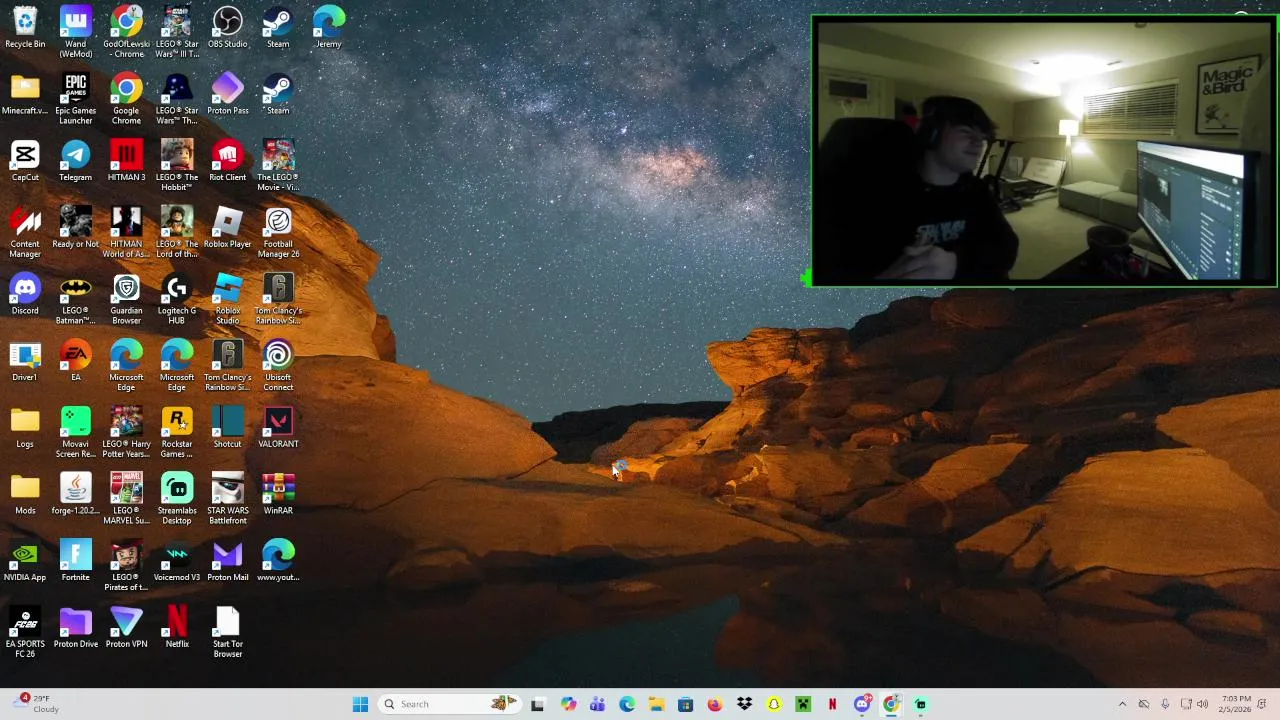Open the Proton Pass desktop shortcut
Viewport: 1280px width, 720px height.
[228, 94]
